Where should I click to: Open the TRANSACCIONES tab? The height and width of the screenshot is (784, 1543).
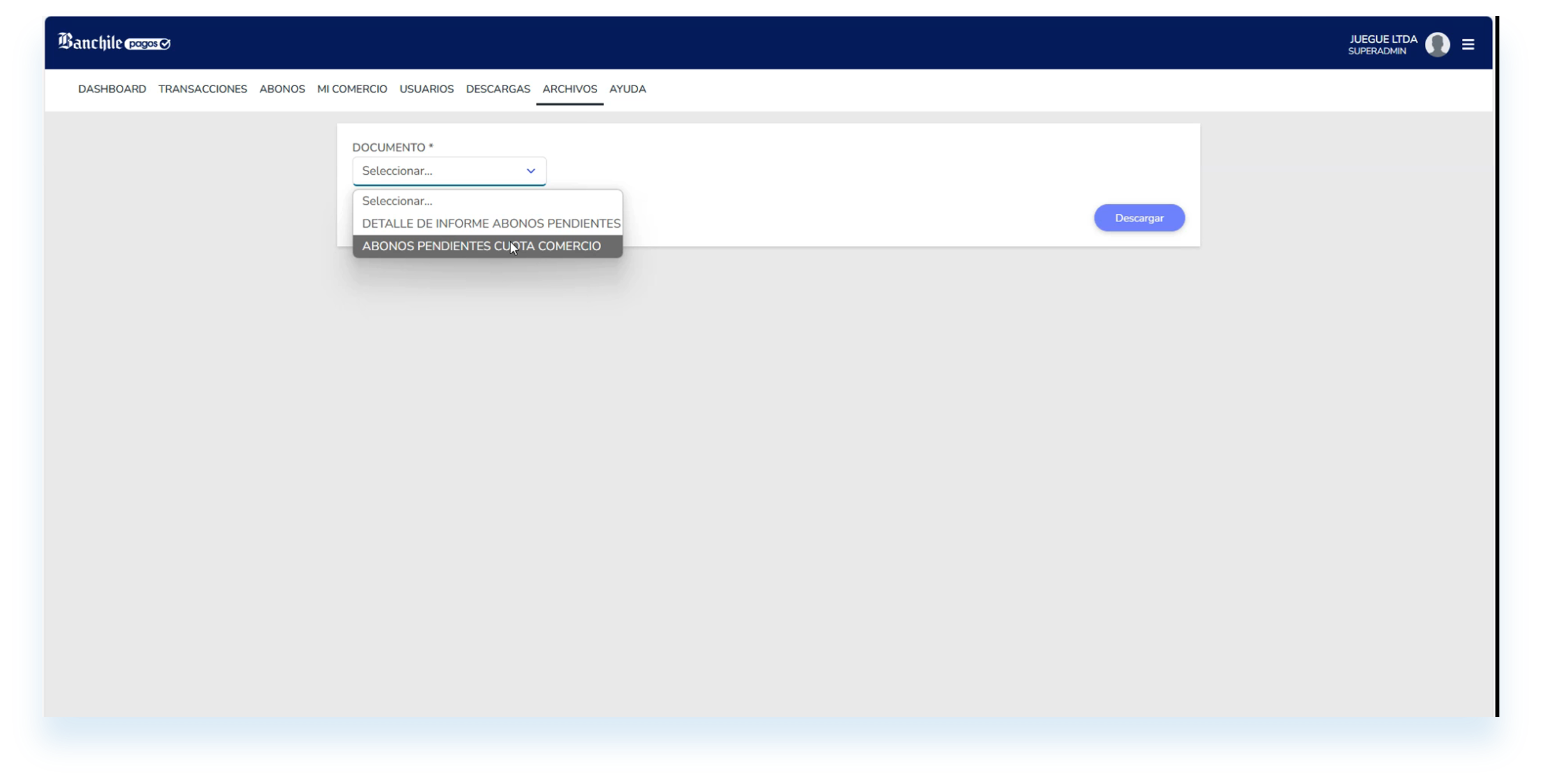point(202,89)
